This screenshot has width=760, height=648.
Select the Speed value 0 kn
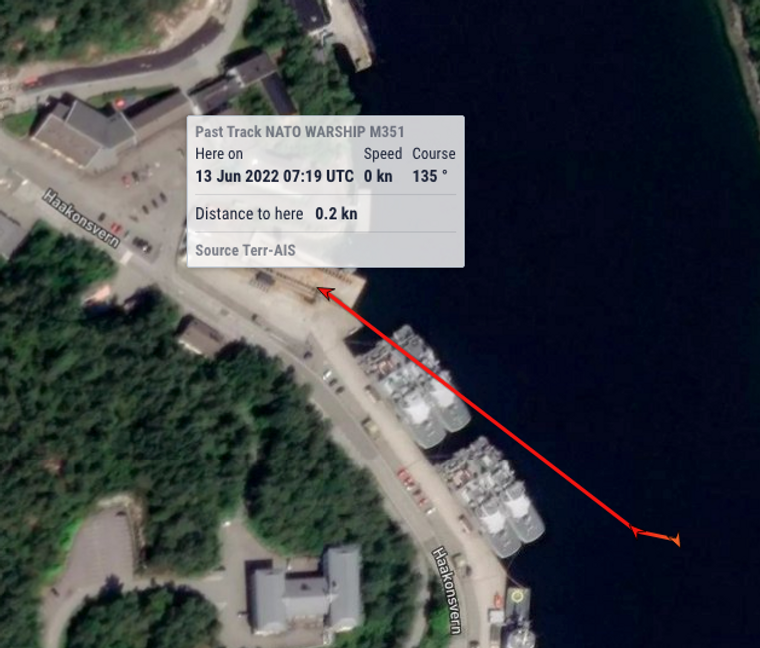point(378,176)
